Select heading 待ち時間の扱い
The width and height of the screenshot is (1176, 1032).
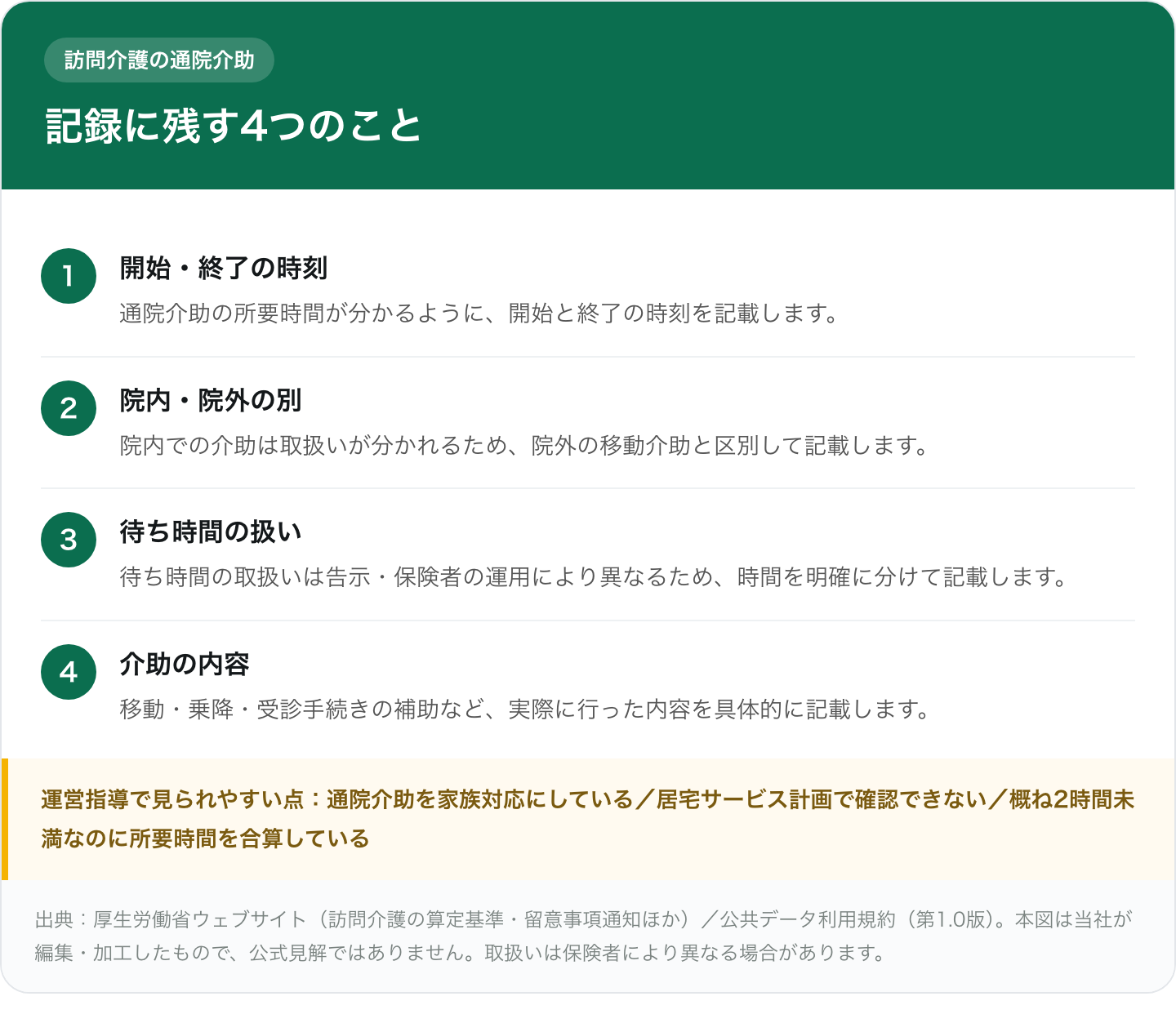click(x=211, y=532)
